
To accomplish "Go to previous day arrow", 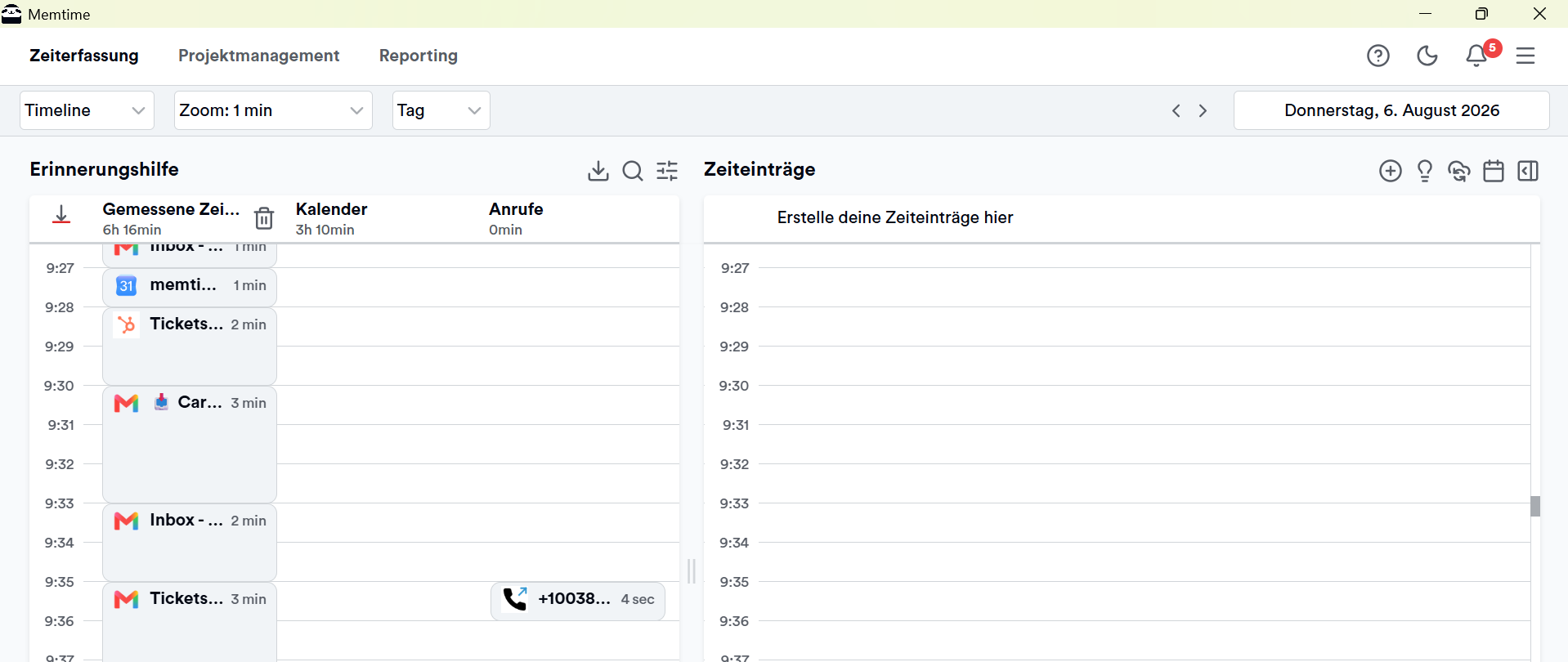I will coord(1176,110).
